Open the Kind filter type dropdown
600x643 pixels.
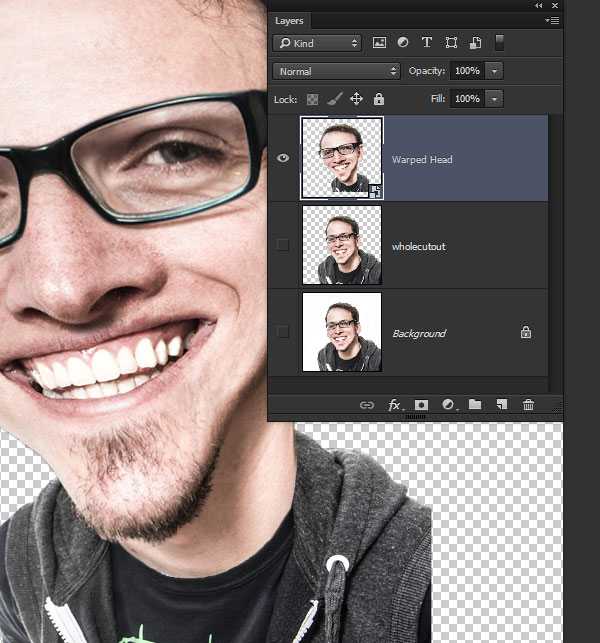317,43
